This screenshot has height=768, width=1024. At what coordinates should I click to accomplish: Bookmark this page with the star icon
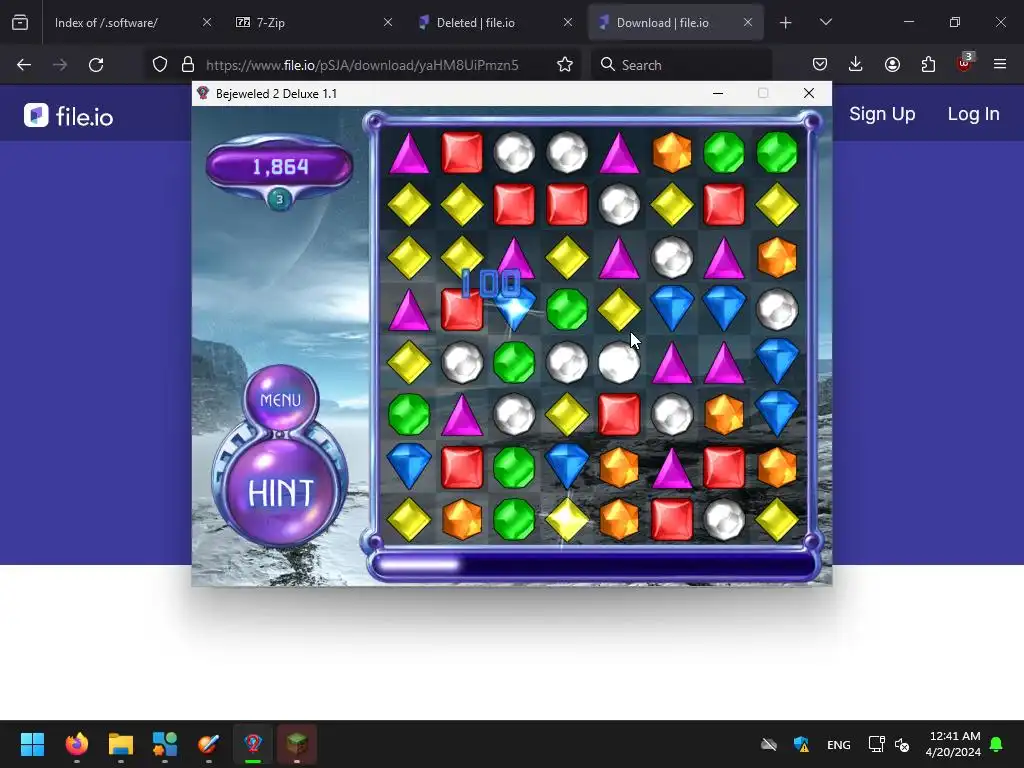pyautogui.click(x=565, y=65)
